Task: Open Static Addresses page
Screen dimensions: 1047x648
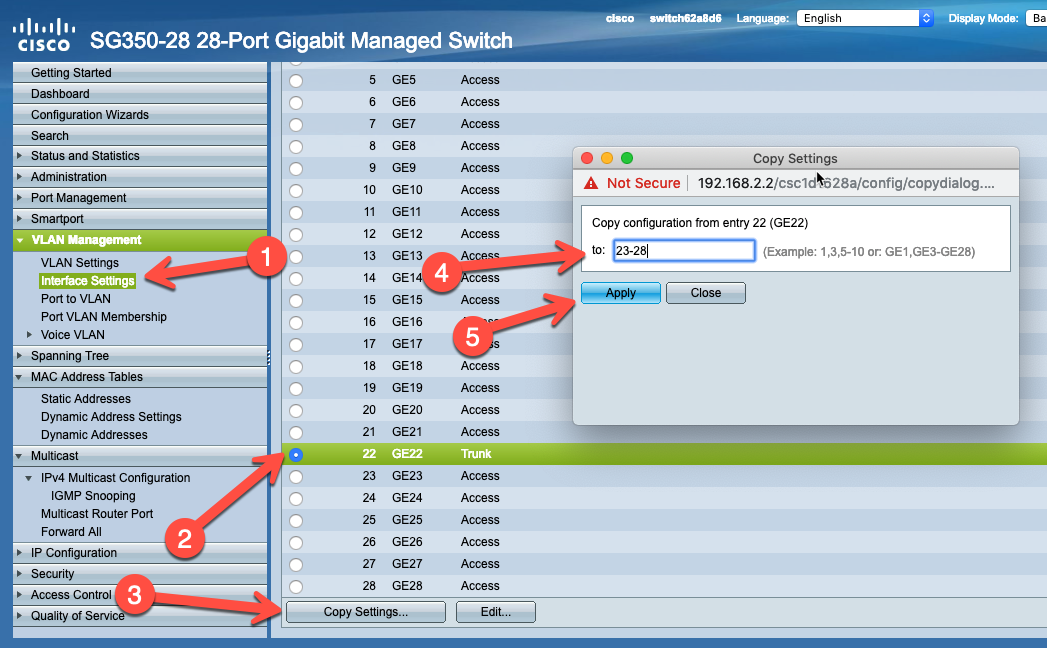Action: (x=85, y=399)
